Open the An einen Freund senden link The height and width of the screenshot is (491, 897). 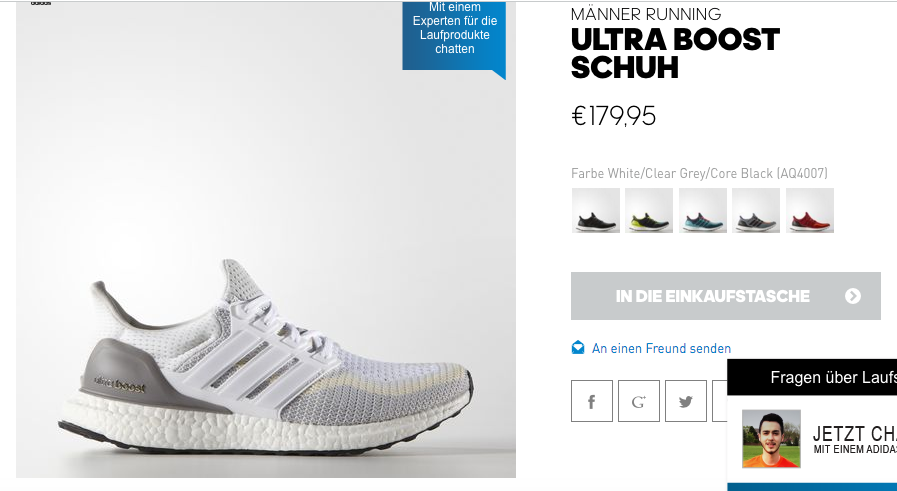click(661, 348)
